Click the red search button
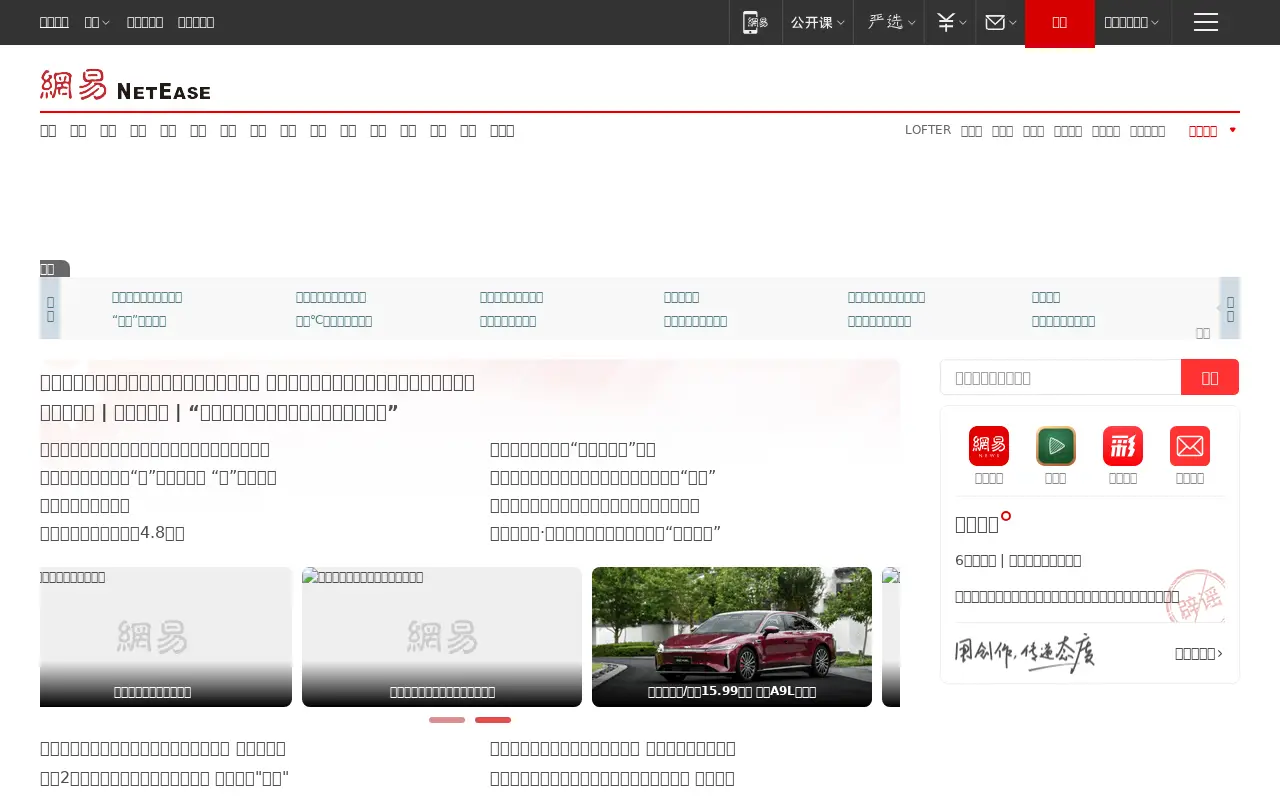The height and width of the screenshot is (800, 1280). coord(1210,377)
